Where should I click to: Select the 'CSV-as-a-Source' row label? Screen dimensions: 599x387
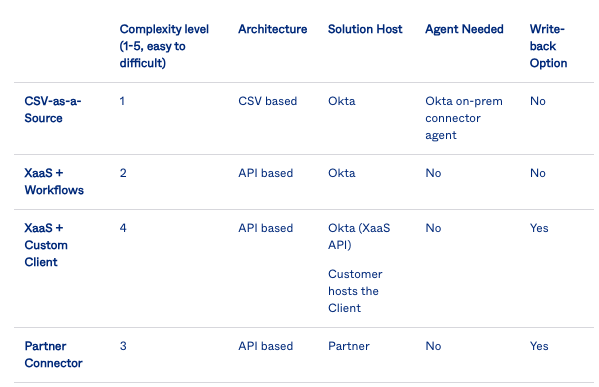pyautogui.click(x=53, y=110)
